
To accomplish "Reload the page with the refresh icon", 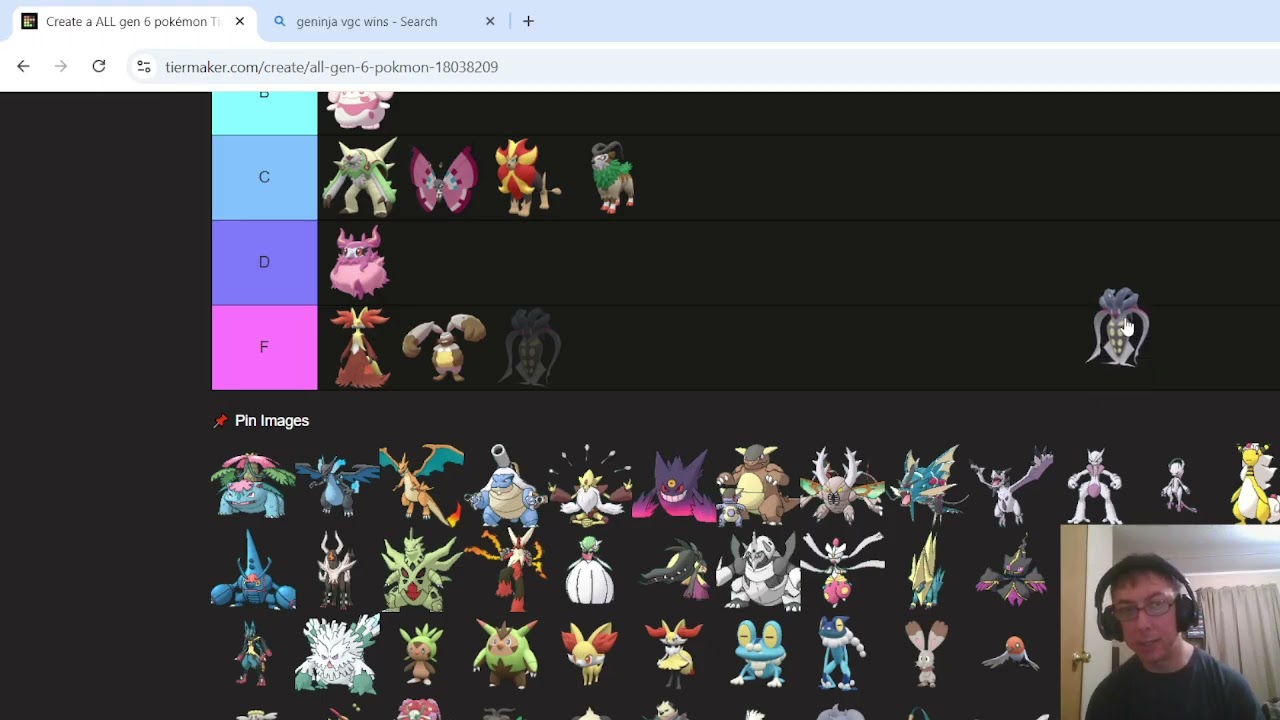I will click(99, 67).
